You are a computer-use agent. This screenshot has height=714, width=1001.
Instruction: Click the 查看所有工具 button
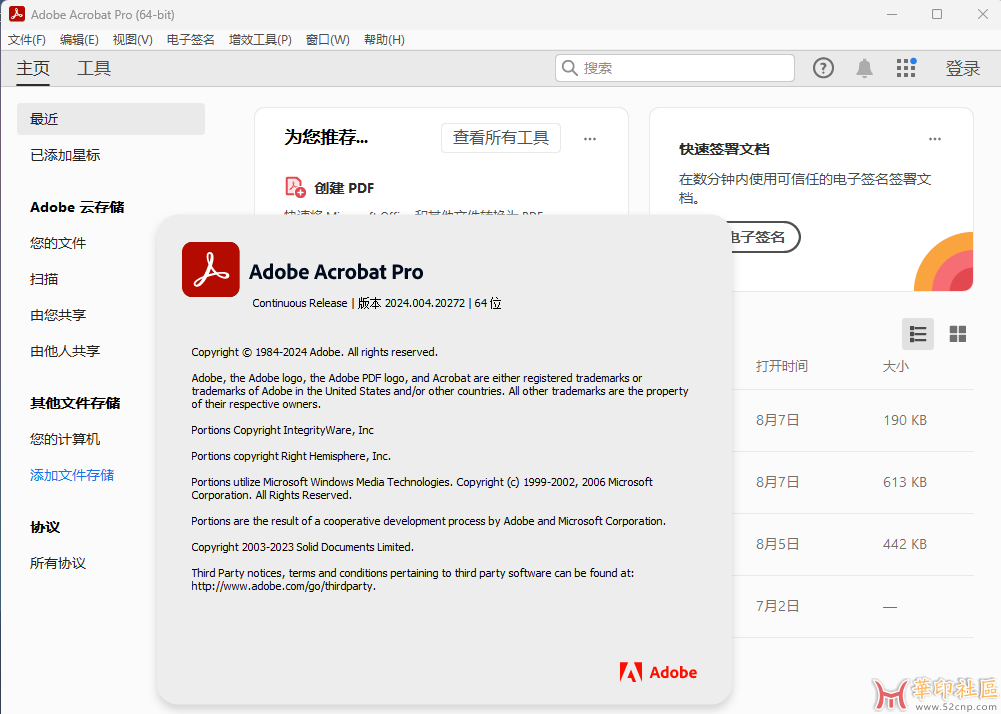[x=500, y=138]
